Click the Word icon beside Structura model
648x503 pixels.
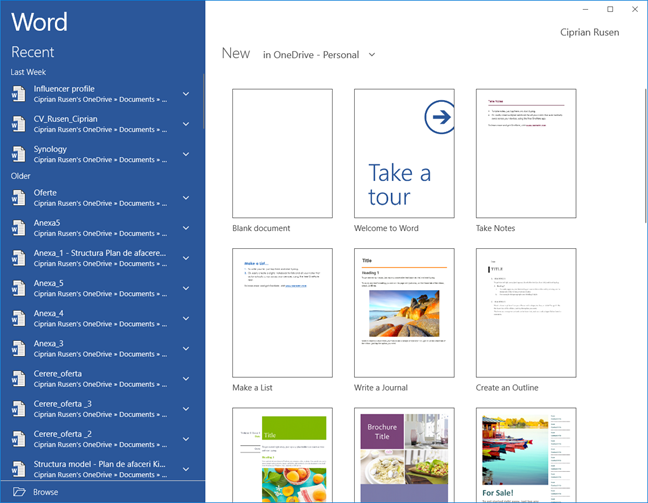point(18,470)
